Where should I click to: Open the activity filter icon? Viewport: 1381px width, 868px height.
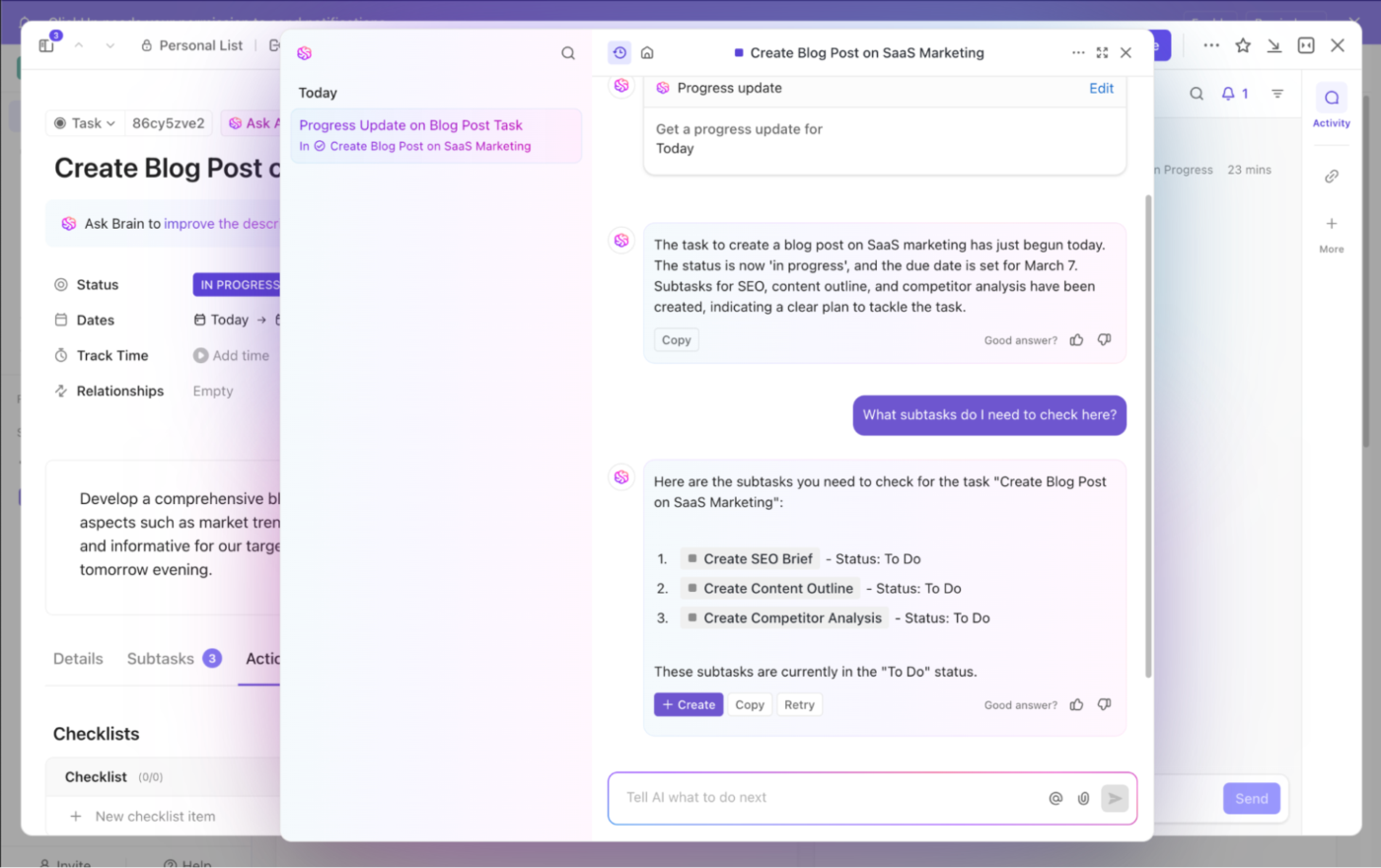(x=1277, y=94)
